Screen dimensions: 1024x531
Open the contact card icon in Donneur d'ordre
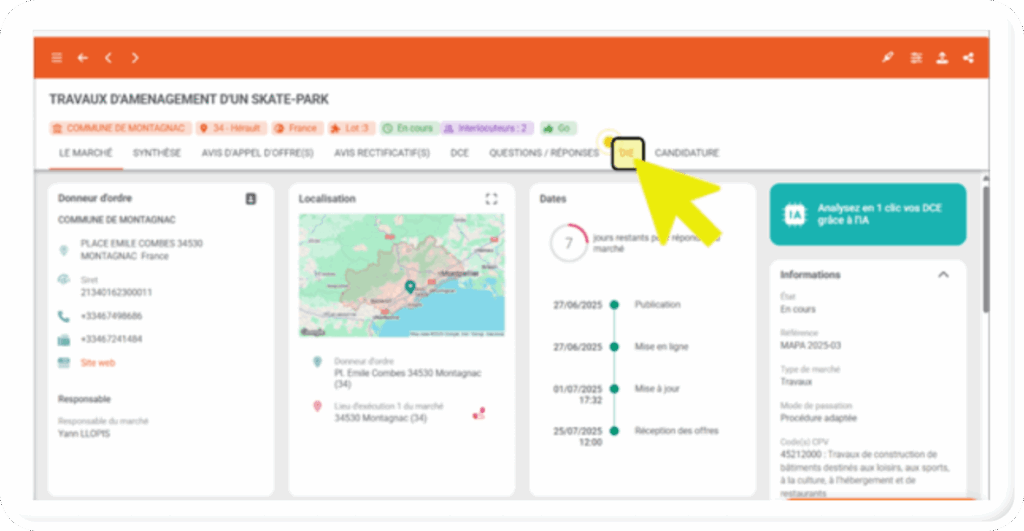pos(251,199)
